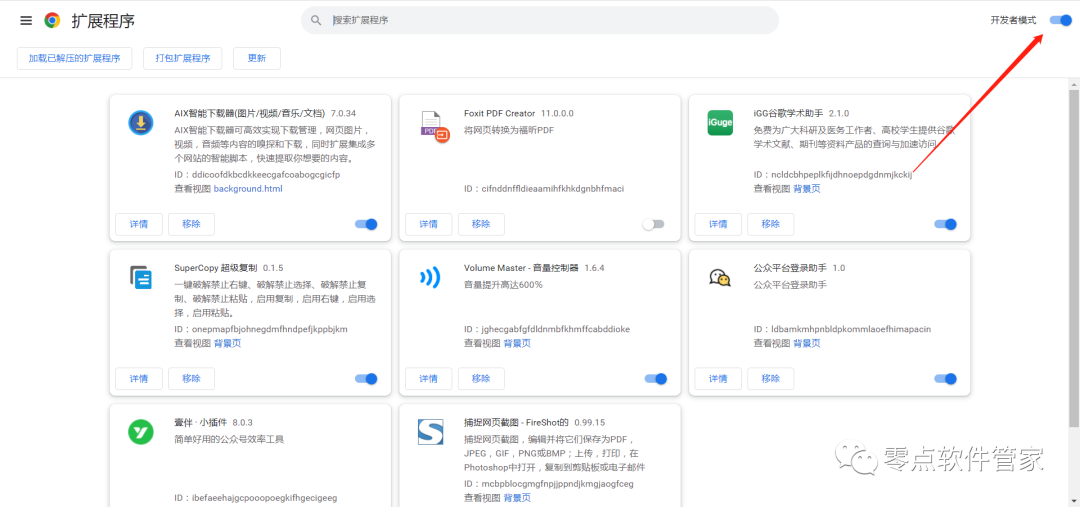
Task: Click FireShot ID mcbpblocgmgfnpjjpndjkmgjaogfceg
Action: click(558, 484)
